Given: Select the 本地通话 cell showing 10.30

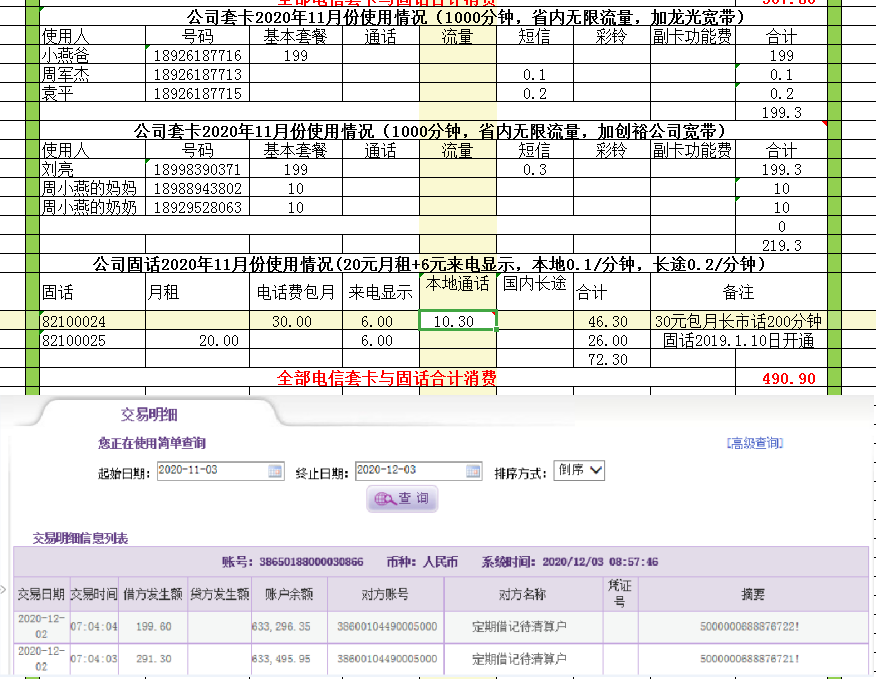Looking at the screenshot, I should [457, 321].
